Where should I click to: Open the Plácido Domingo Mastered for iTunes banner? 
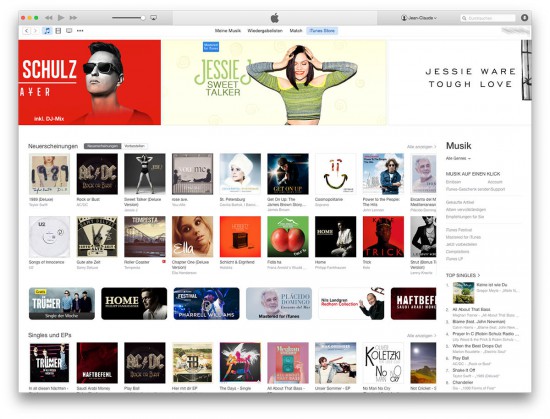(279, 304)
